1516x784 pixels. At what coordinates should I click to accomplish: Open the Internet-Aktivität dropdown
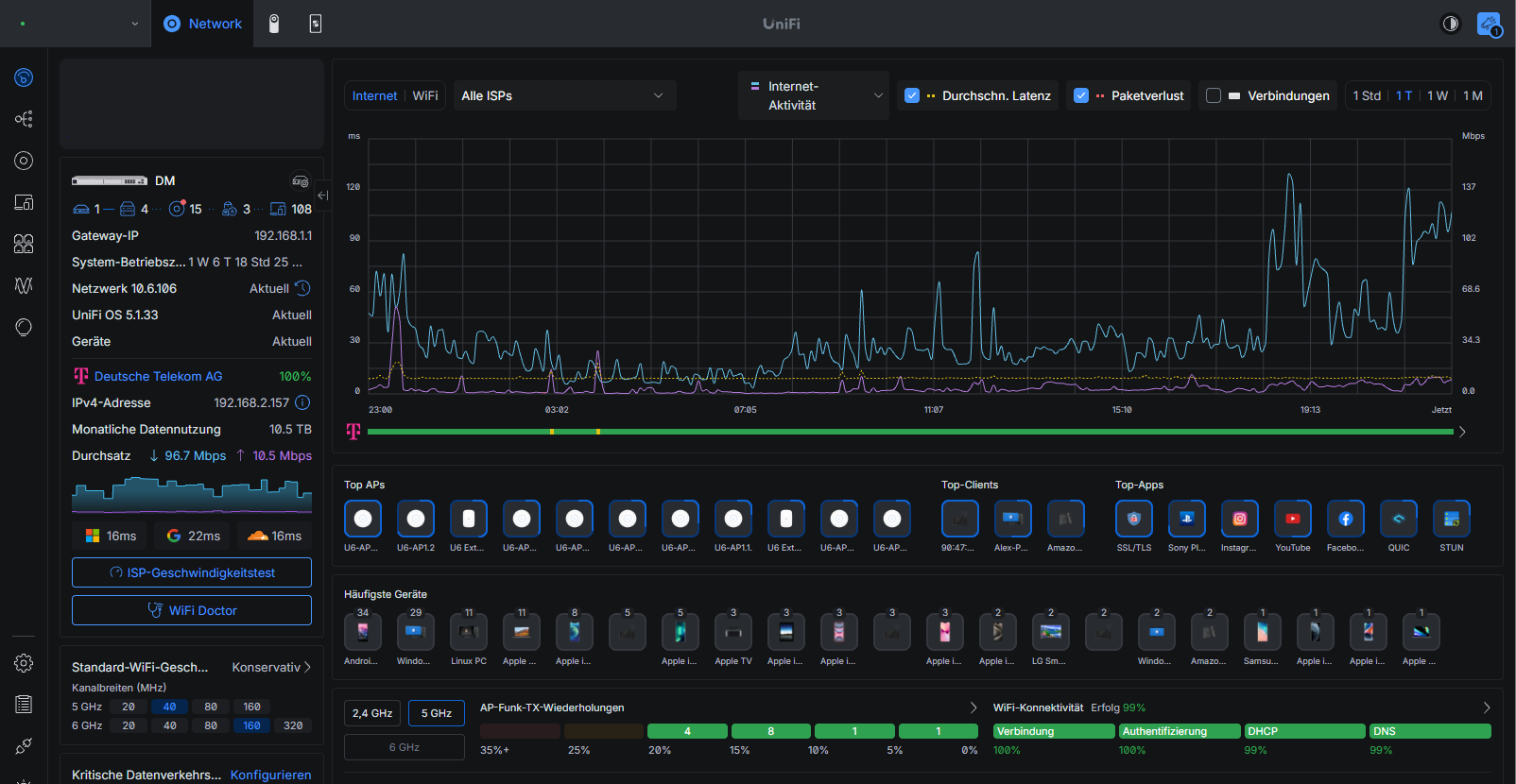click(814, 95)
